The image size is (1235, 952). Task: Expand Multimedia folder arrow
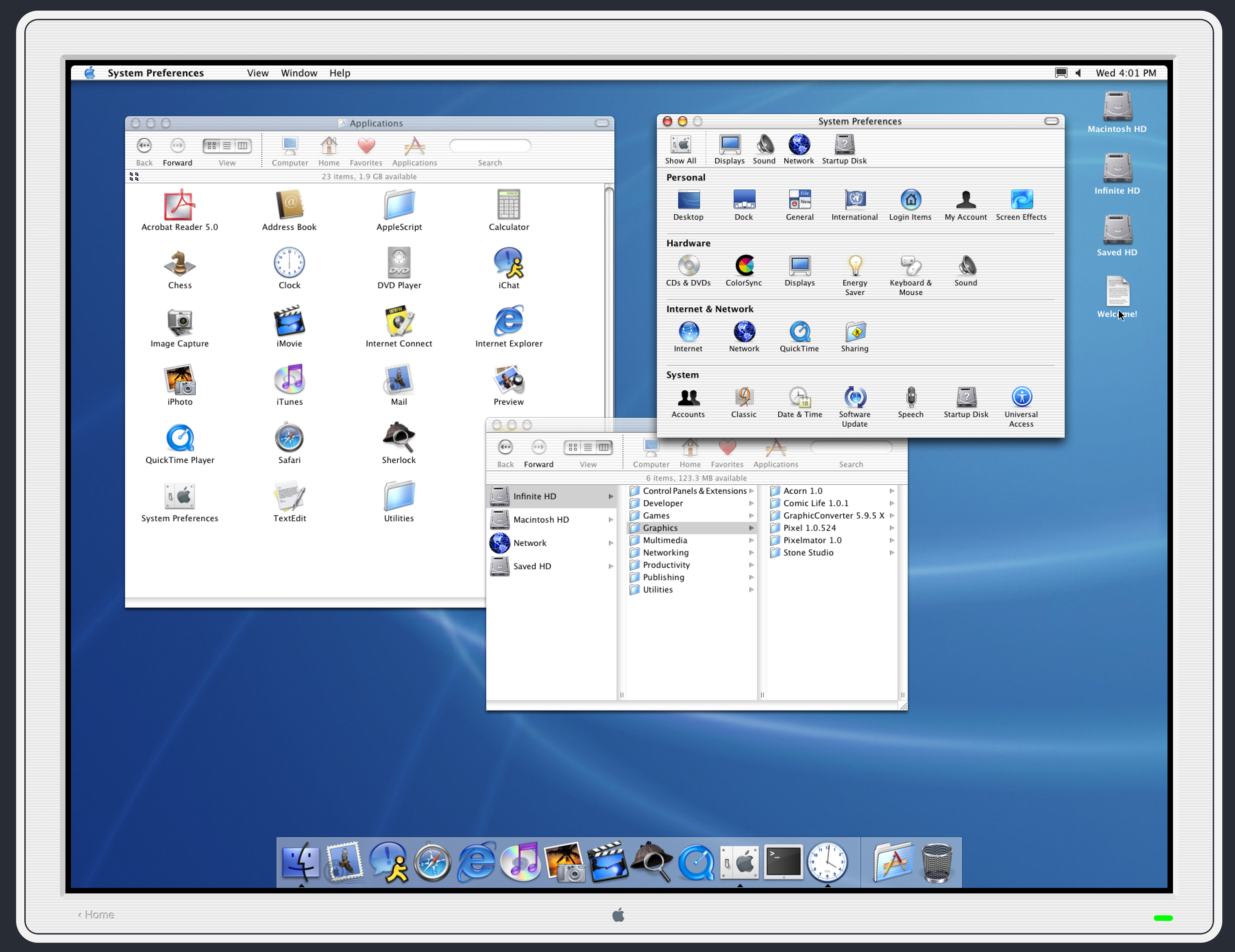[751, 541]
